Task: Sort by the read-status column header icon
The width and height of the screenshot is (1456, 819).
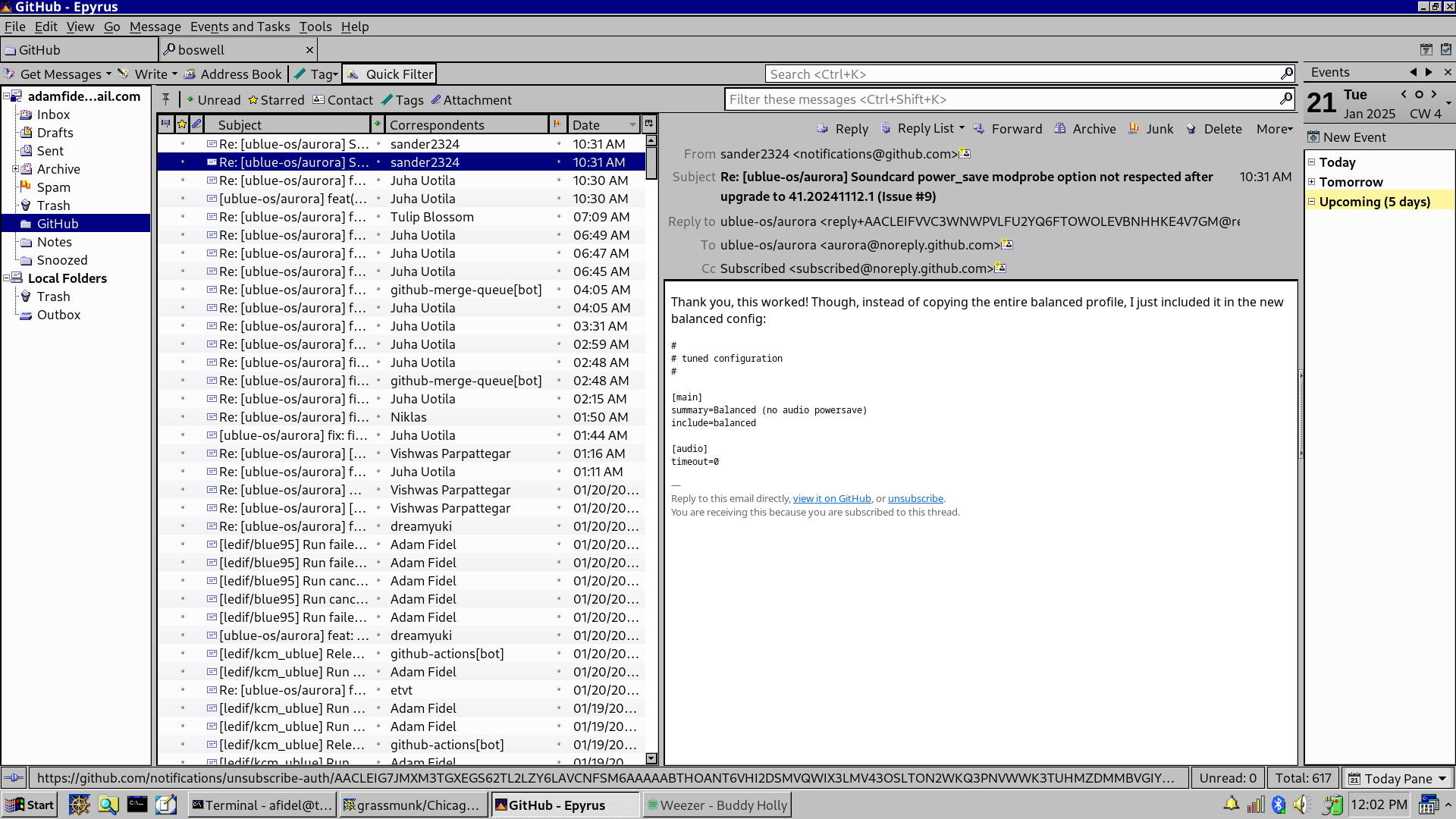Action: [377, 124]
